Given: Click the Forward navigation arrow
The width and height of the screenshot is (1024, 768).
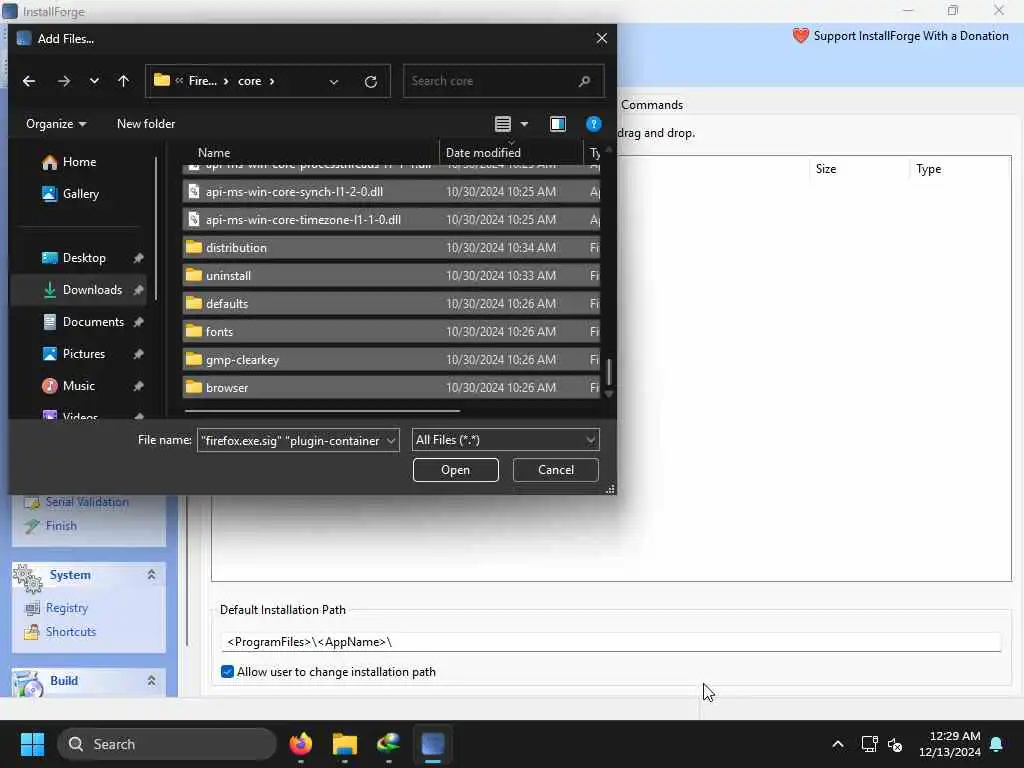Looking at the screenshot, I should tap(63, 81).
